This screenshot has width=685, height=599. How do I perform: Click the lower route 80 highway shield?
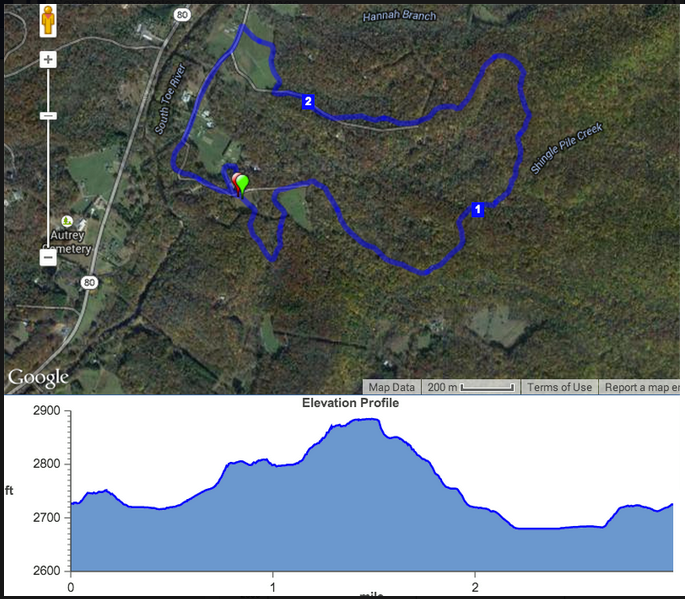(x=89, y=282)
